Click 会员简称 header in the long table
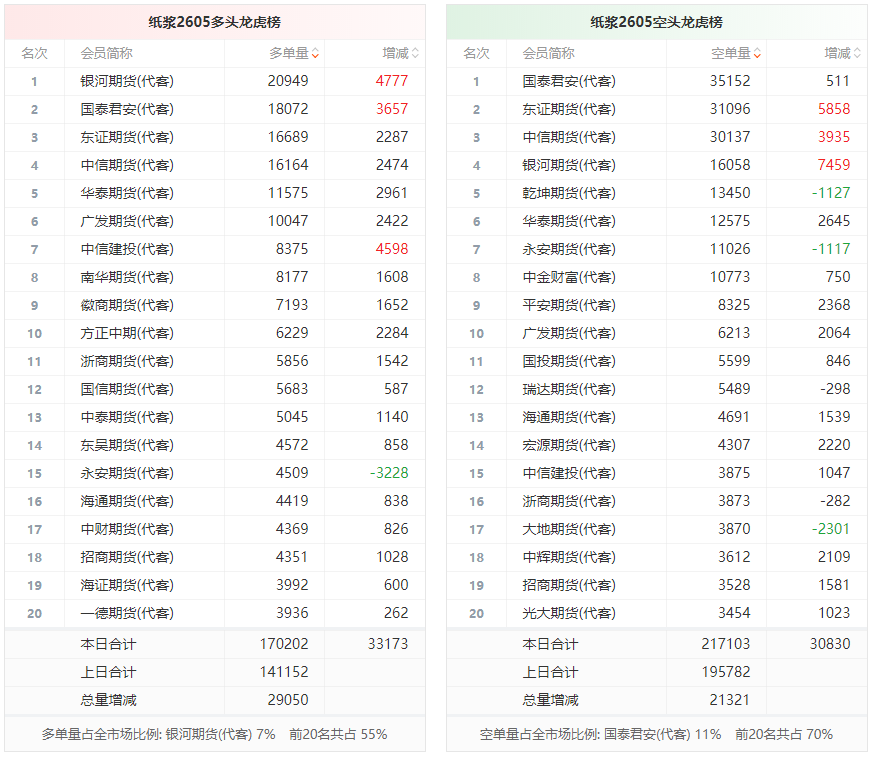Screen dimensions: 876x758 click(x=107, y=54)
